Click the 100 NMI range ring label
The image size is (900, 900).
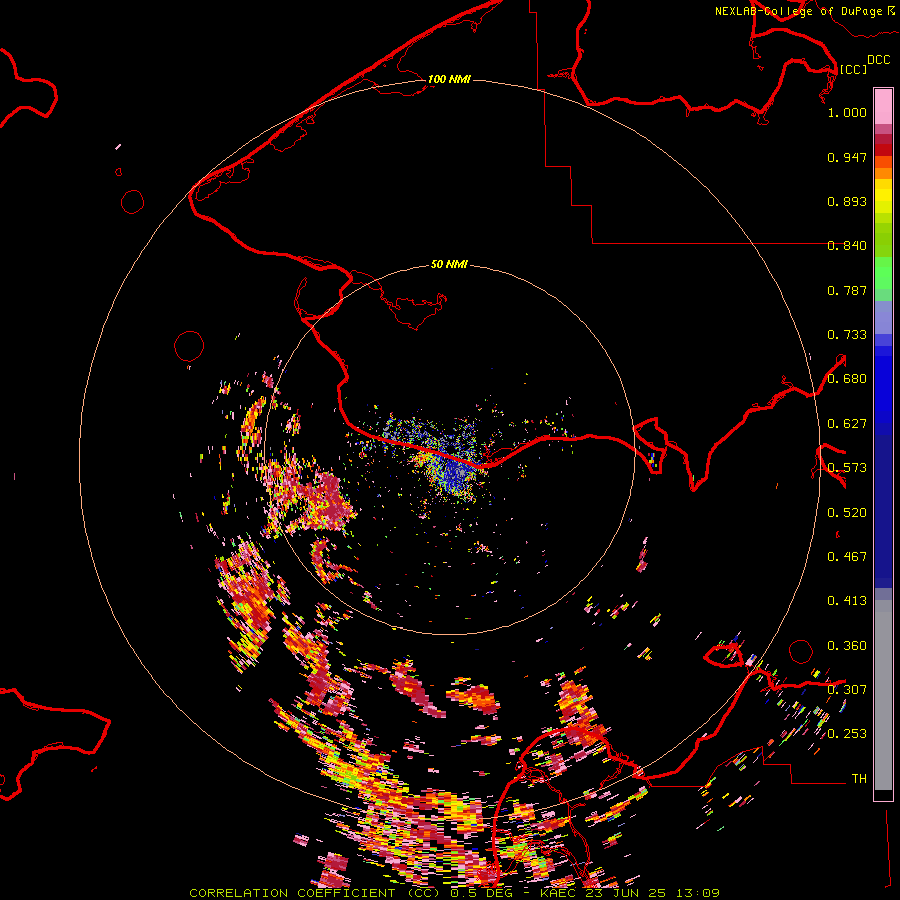(449, 79)
